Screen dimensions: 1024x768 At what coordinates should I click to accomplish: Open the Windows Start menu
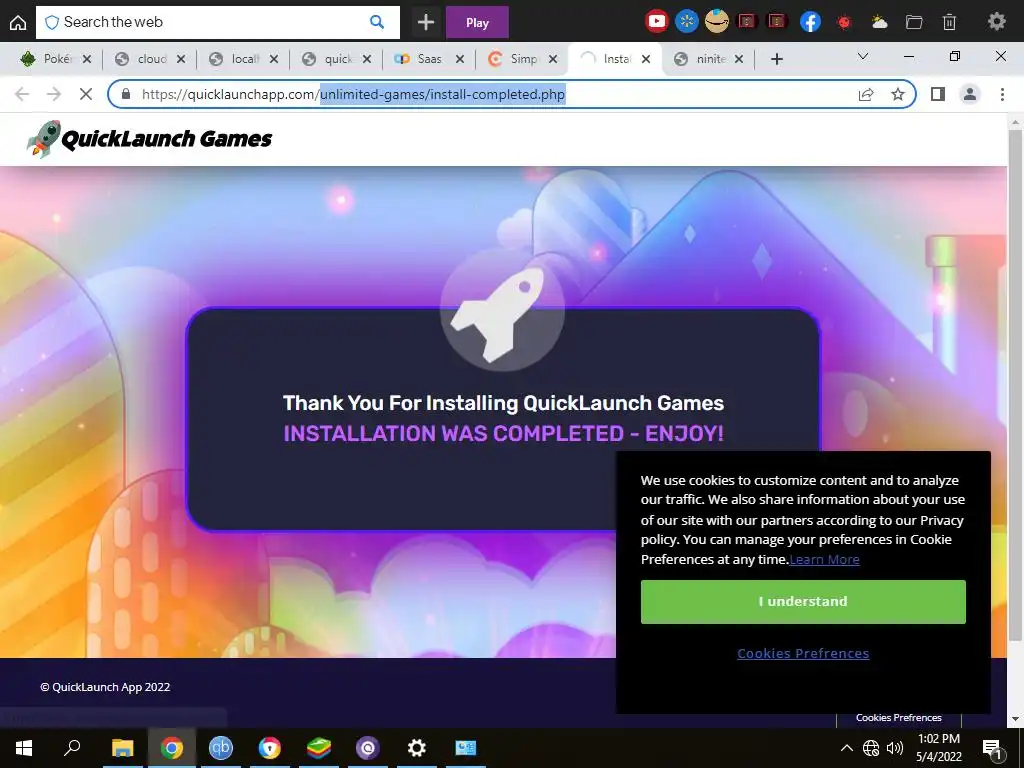point(24,748)
